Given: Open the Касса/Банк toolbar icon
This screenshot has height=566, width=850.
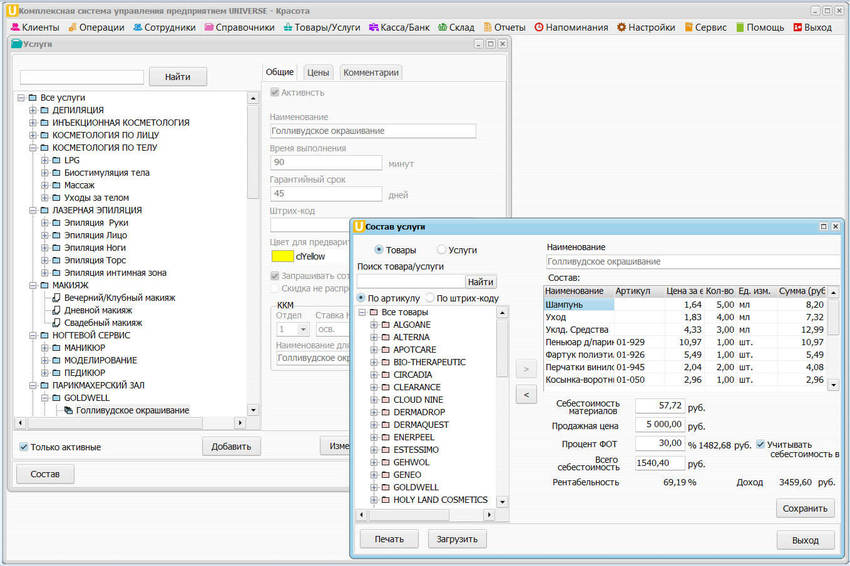Looking at the screenshot, I should [x=373, y=27].
